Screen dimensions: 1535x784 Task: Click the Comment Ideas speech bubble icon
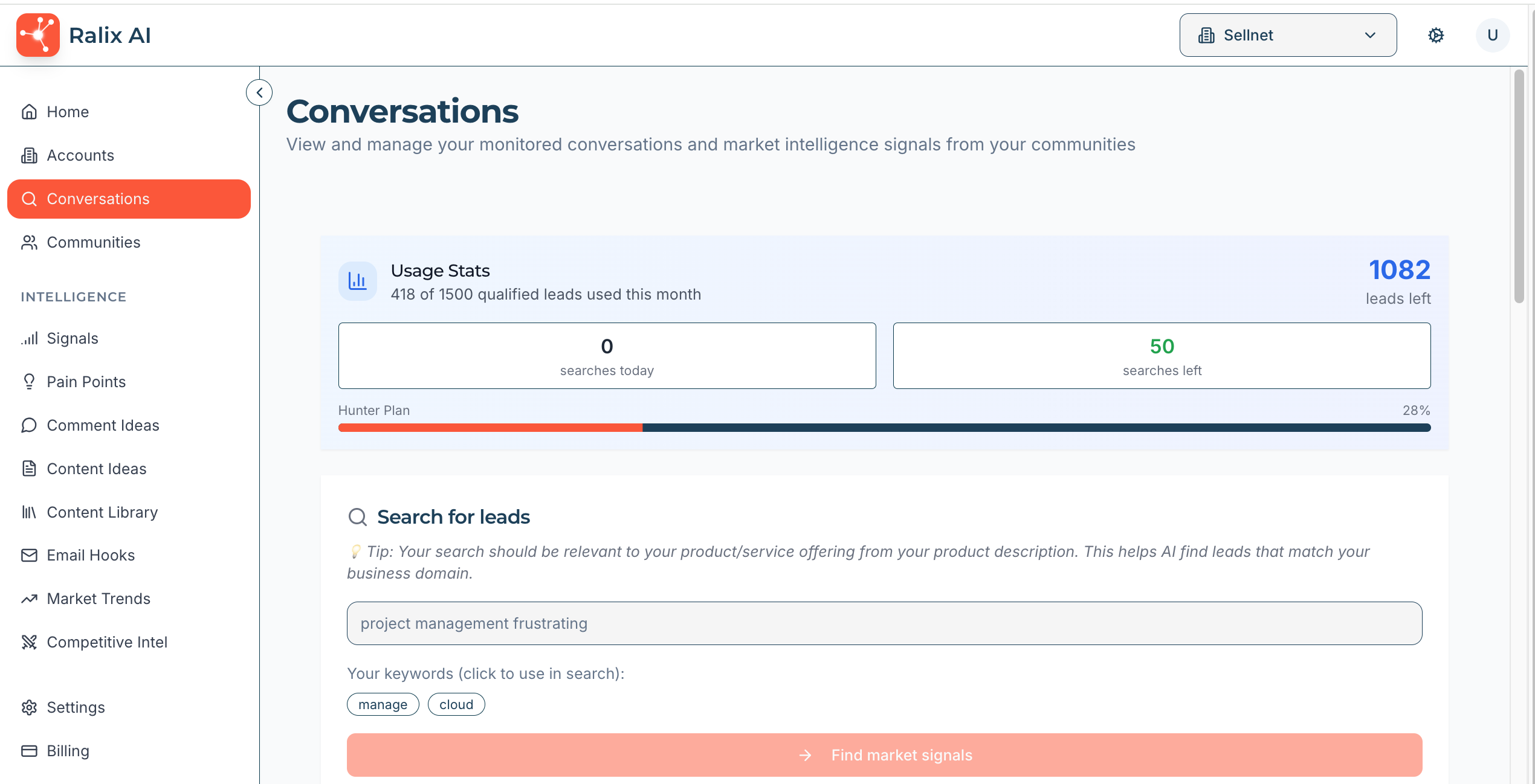tap(29, 425)
